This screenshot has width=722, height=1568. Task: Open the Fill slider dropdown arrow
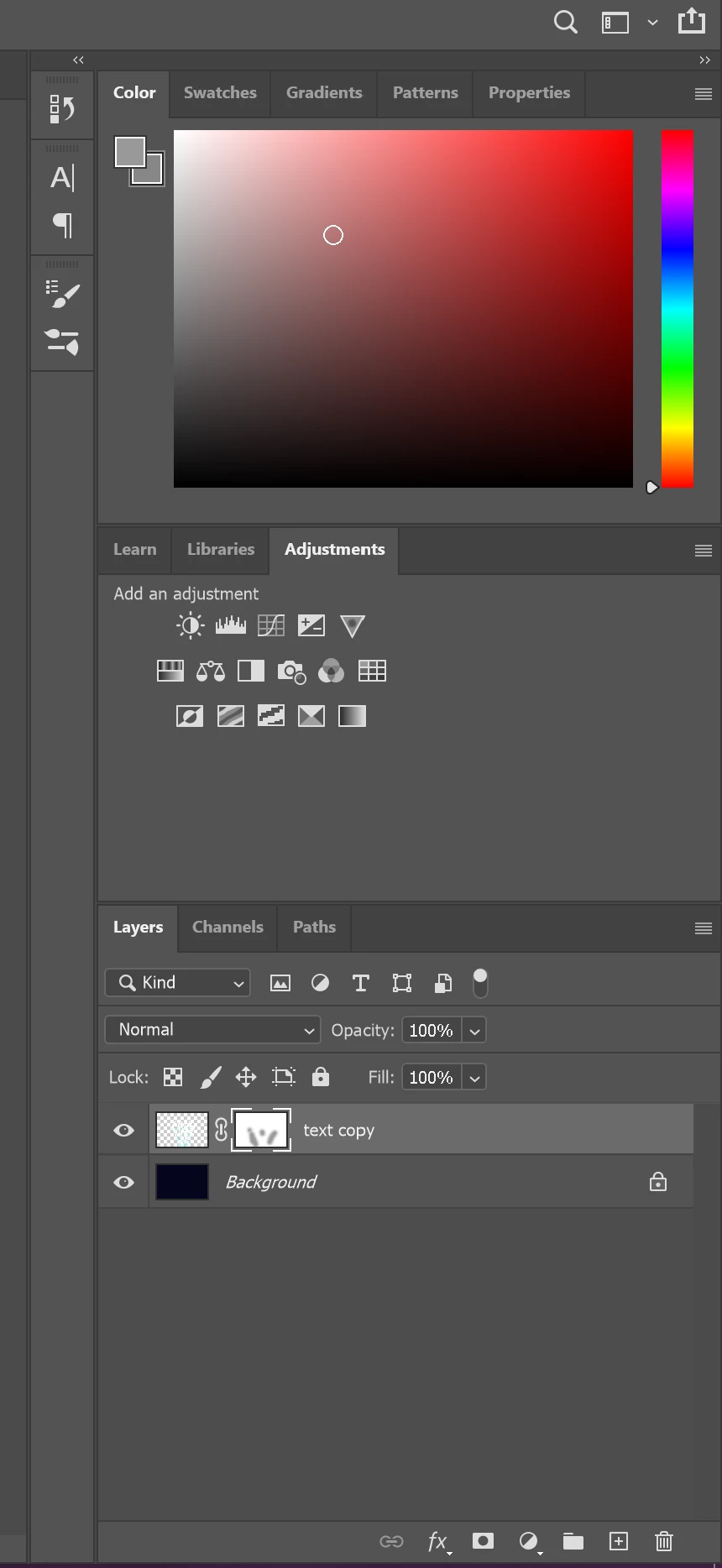474,1078
